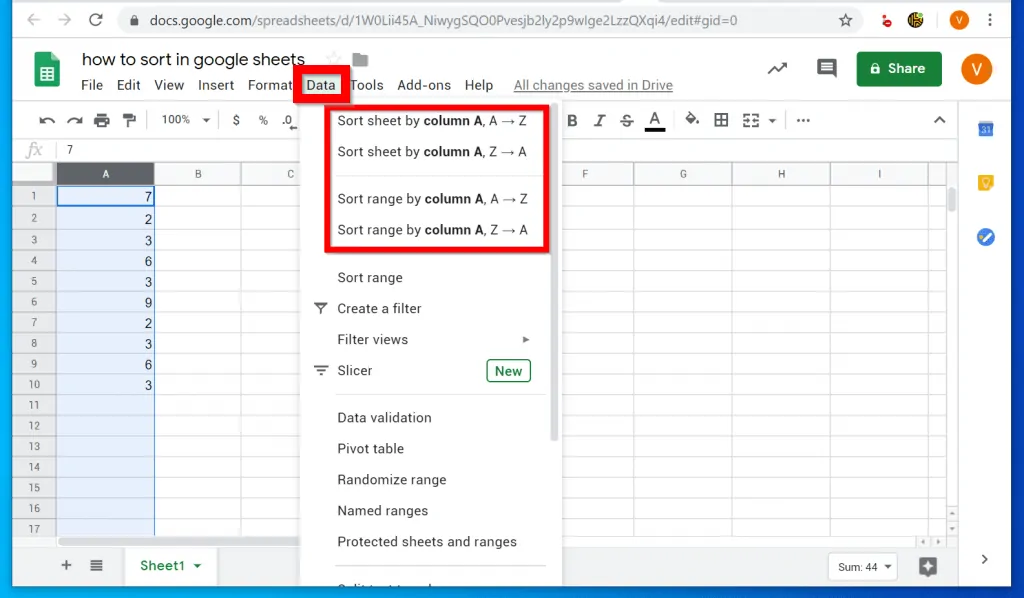Open the Google Calendar side panel

[984, 128]
